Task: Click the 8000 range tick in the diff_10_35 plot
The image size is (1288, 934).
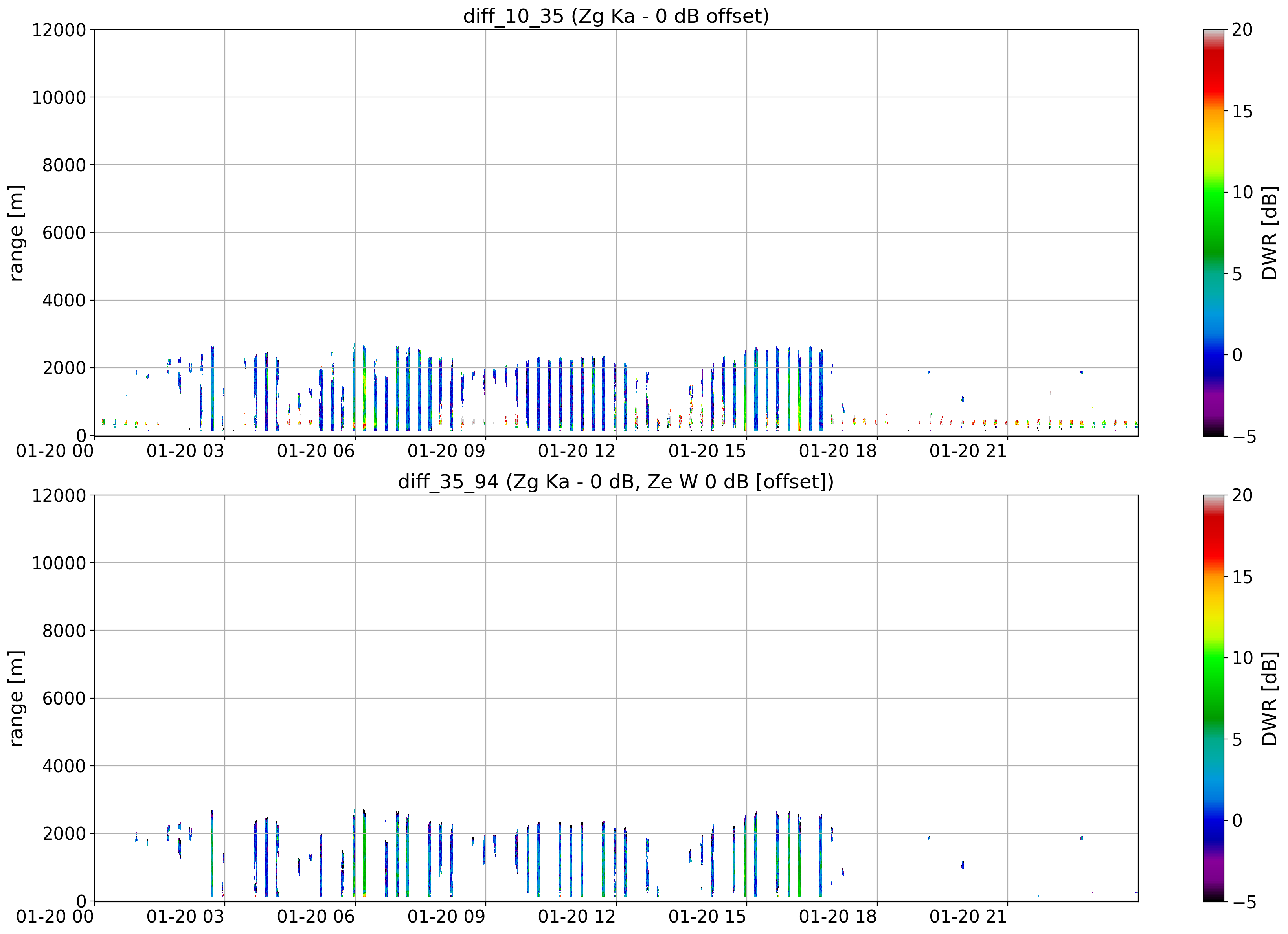Action: [x=64, y=165]
